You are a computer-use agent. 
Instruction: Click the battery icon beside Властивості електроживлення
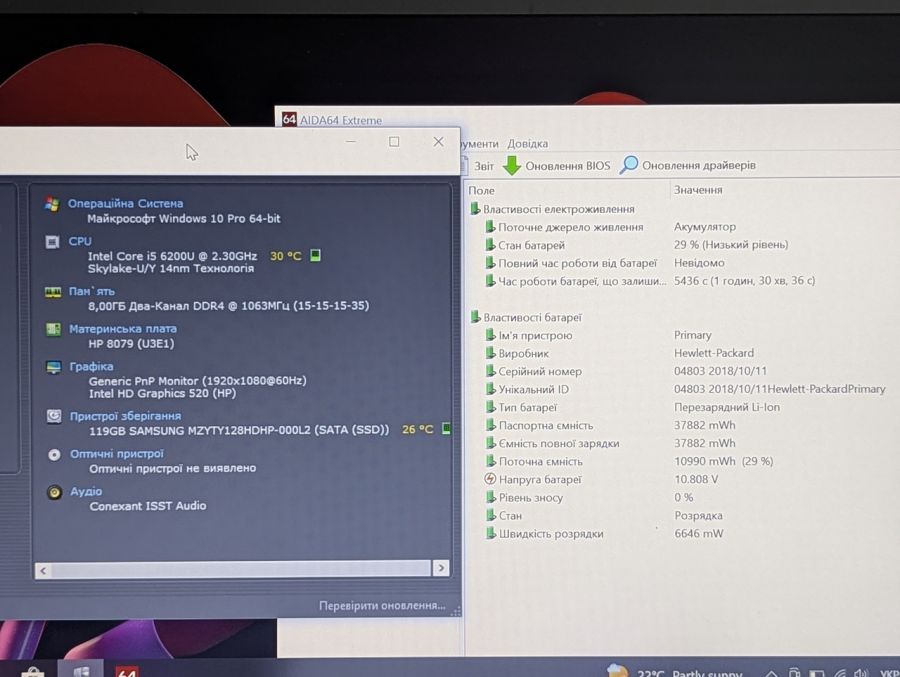point(475,209)
